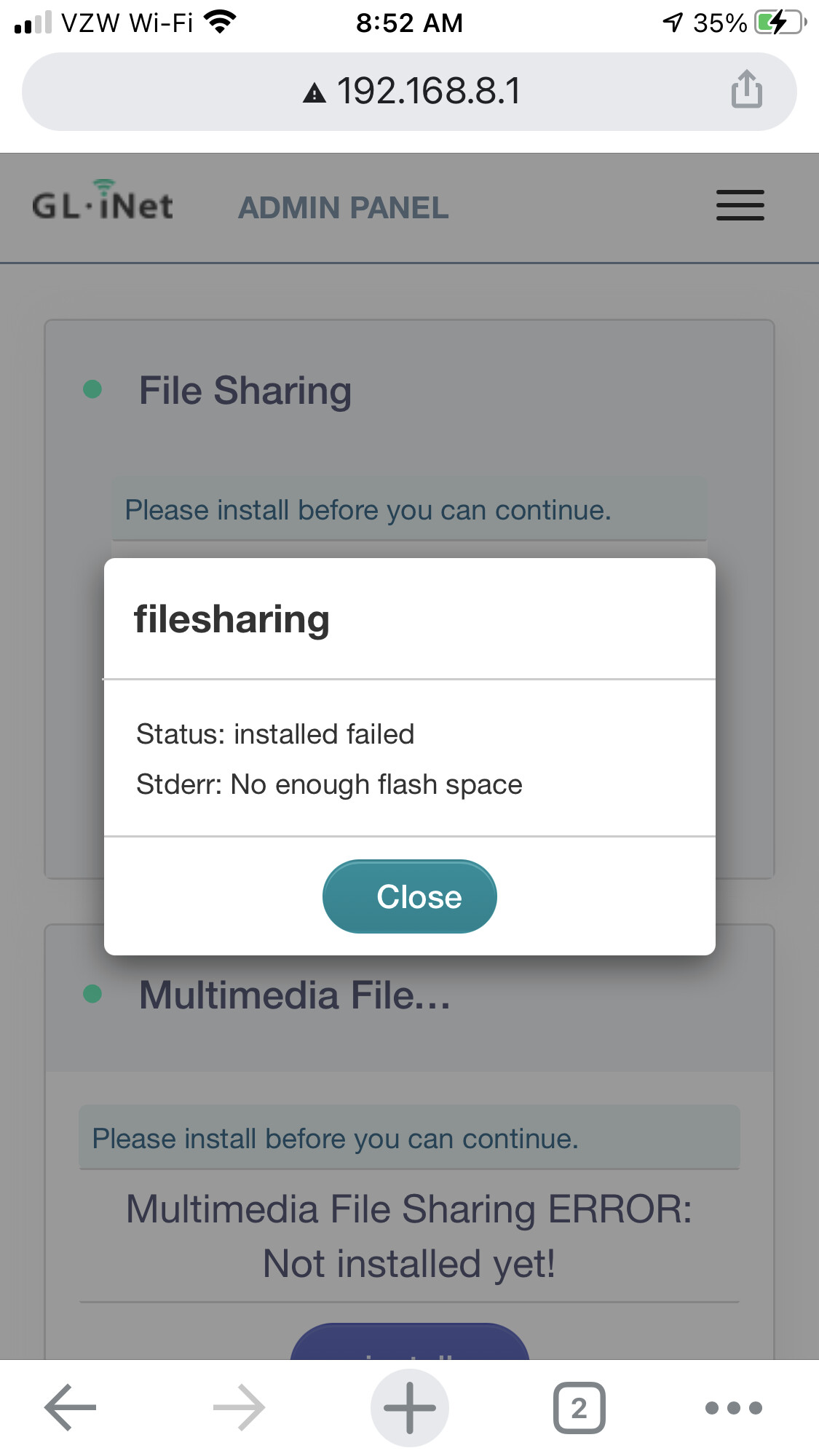
Task: Open the three-dot browser menu
Action: 733,1407
